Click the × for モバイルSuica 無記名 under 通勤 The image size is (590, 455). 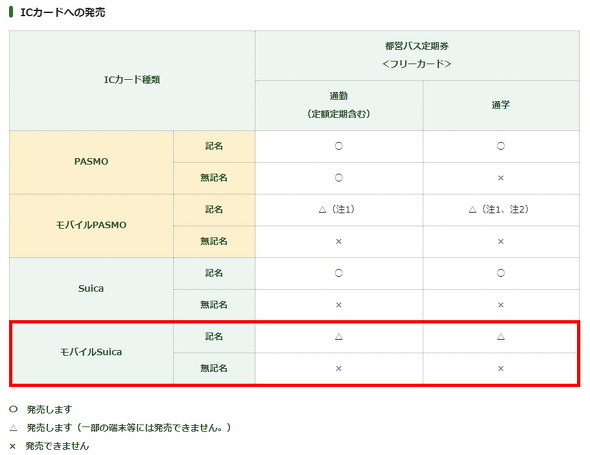point(339,368)
